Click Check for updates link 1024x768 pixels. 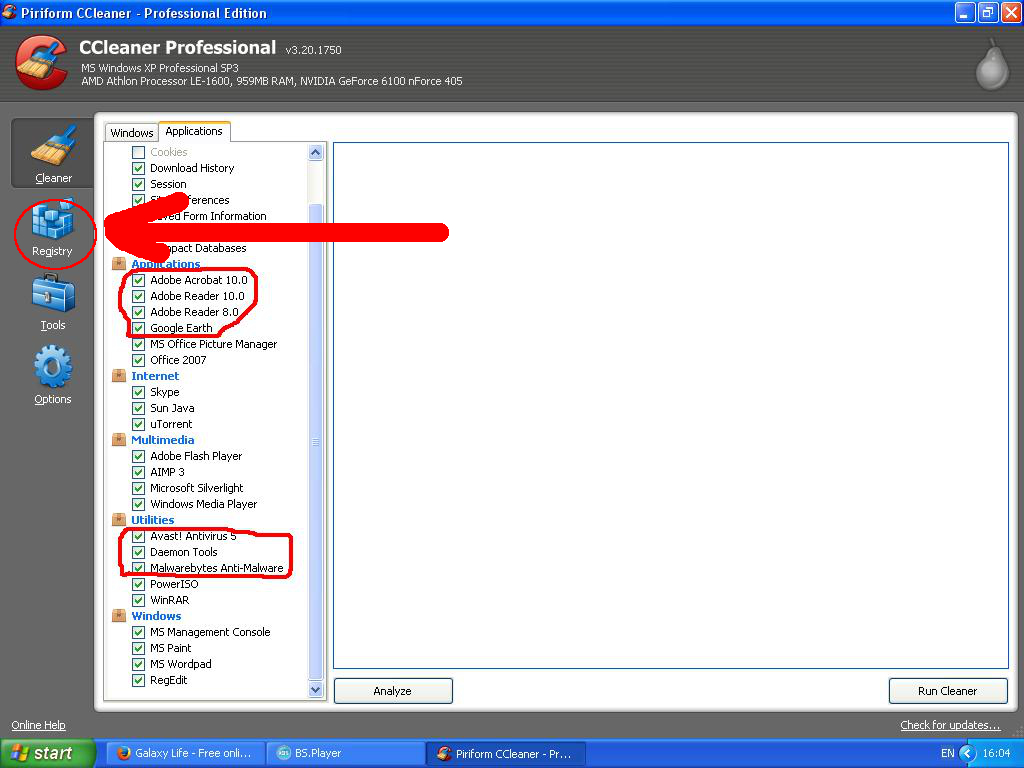pyautogui.click(x=950, y=725)
